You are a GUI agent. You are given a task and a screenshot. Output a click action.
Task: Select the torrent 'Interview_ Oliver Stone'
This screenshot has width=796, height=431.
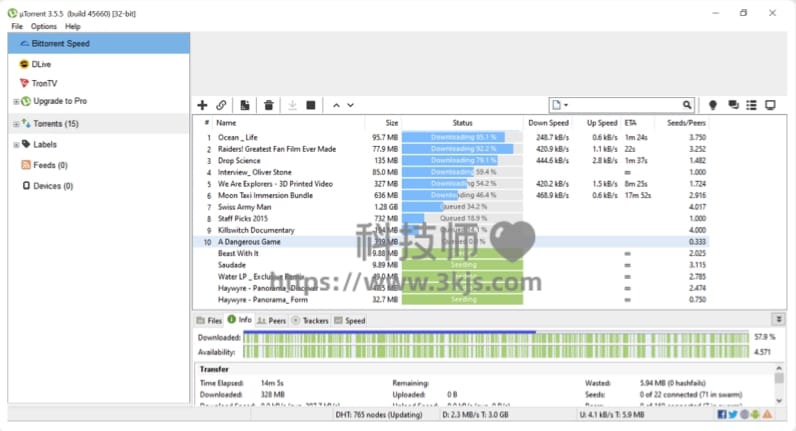pos(254,172)
